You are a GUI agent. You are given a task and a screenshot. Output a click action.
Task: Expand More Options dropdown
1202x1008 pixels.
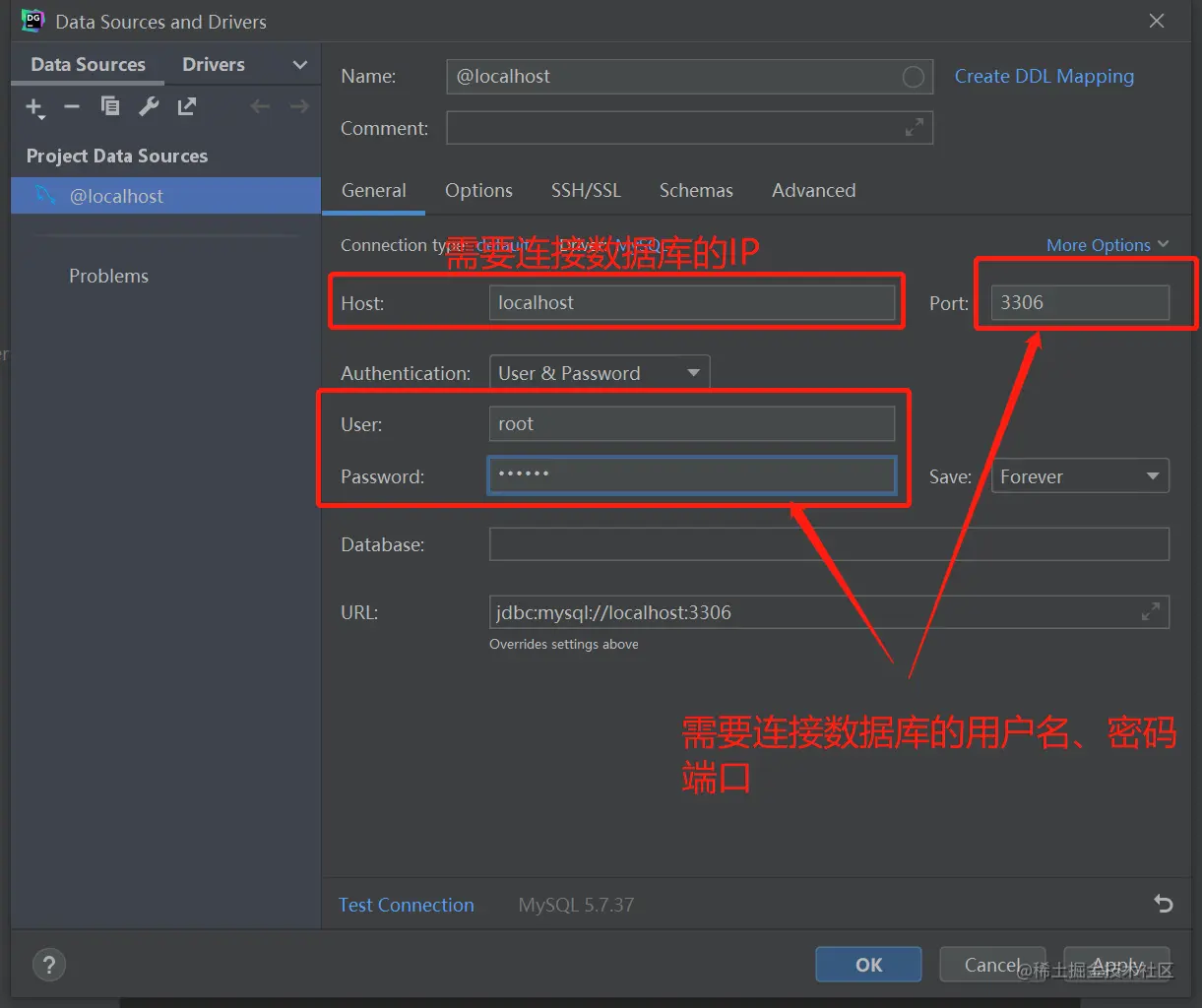(x=1107, y=245)
